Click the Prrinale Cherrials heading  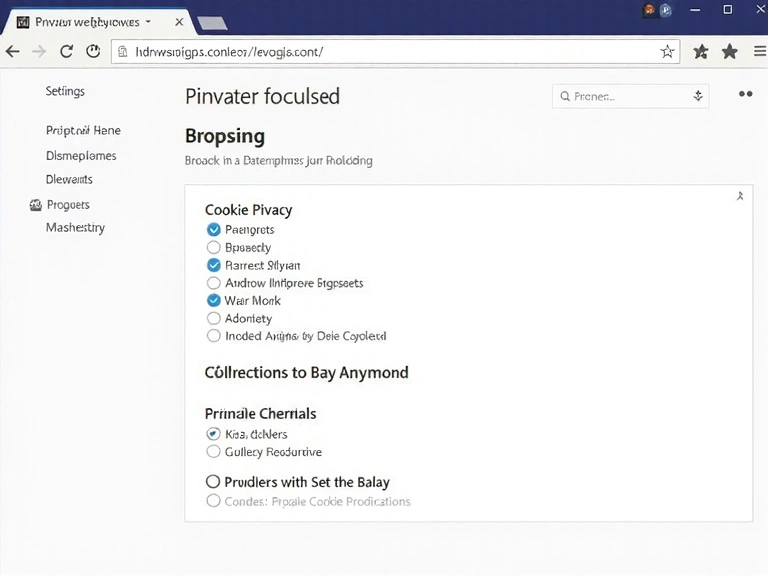pos(261,414)
